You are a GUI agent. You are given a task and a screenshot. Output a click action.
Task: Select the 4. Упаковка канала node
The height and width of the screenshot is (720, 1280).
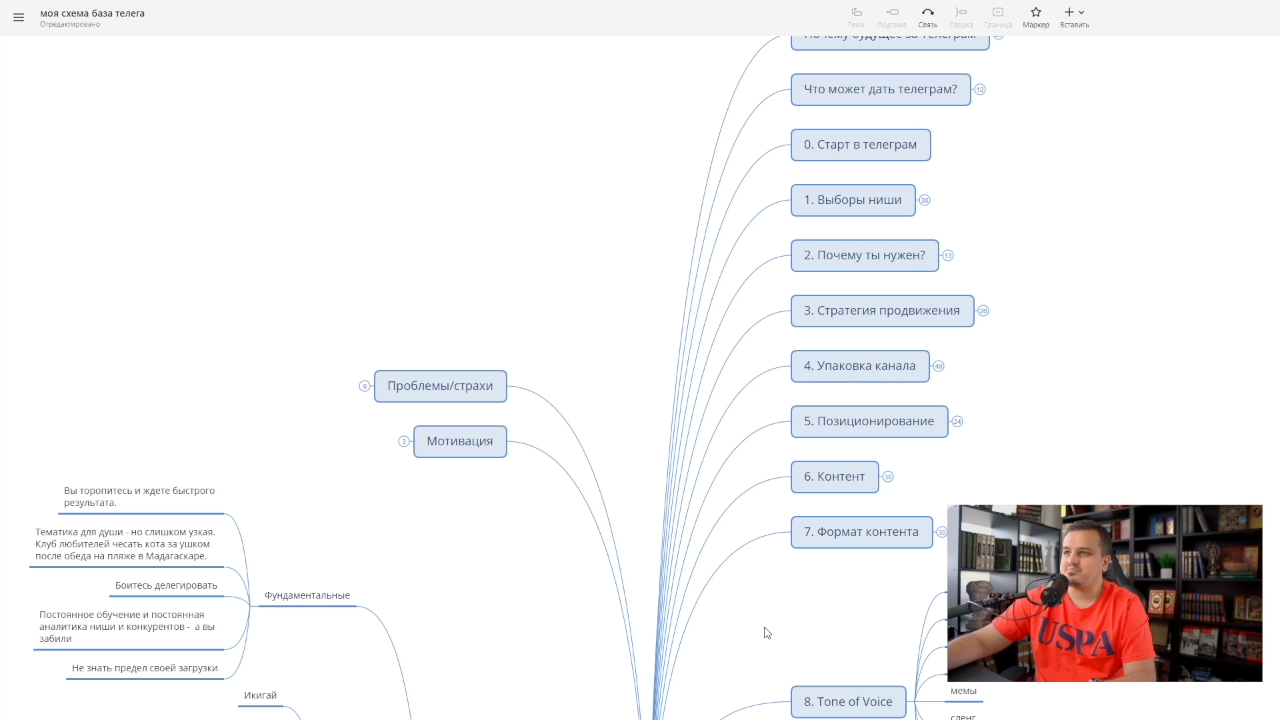860,366
